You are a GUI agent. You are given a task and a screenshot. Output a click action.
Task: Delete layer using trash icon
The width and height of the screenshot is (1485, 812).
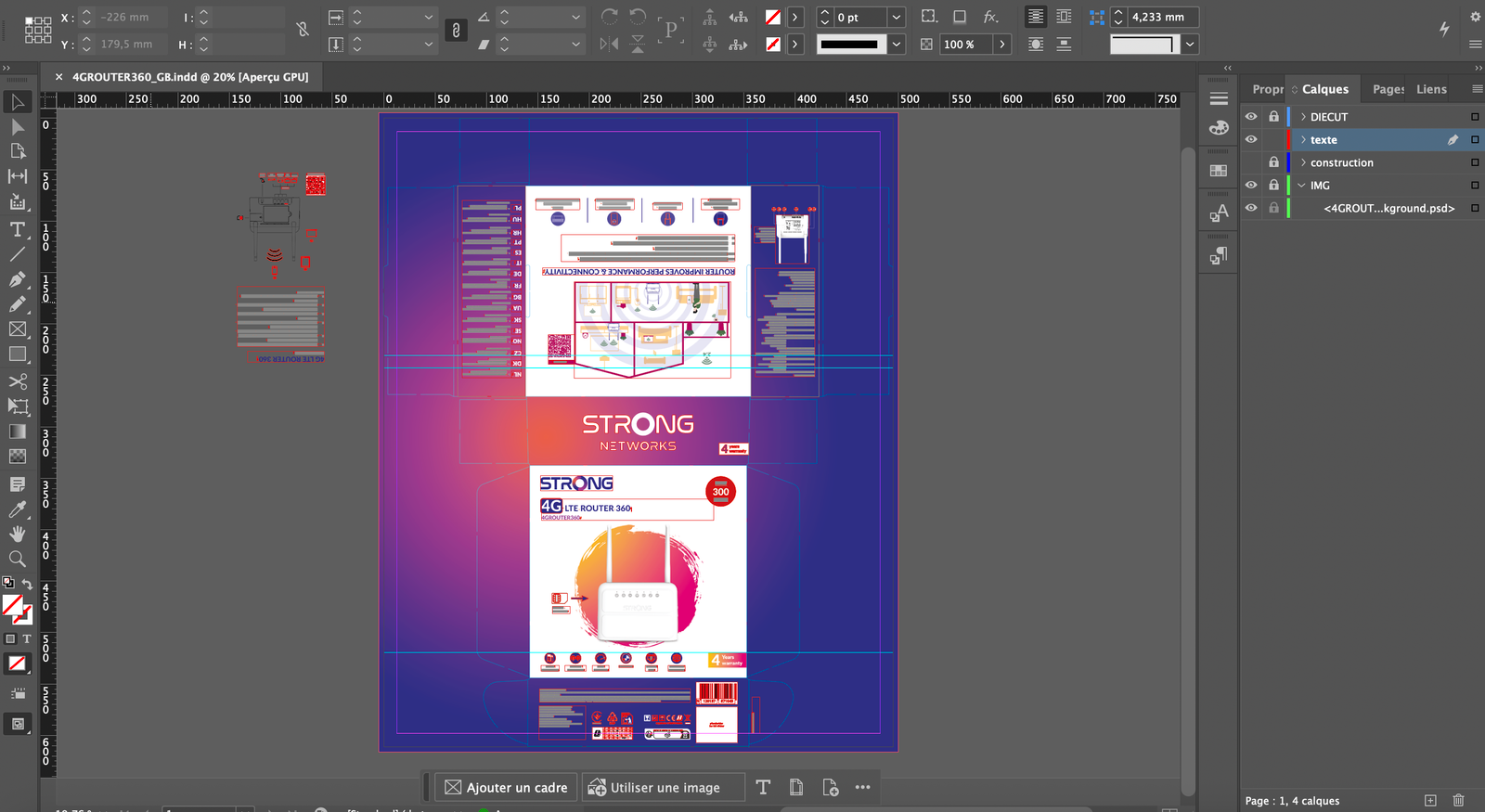(1458, 800)
